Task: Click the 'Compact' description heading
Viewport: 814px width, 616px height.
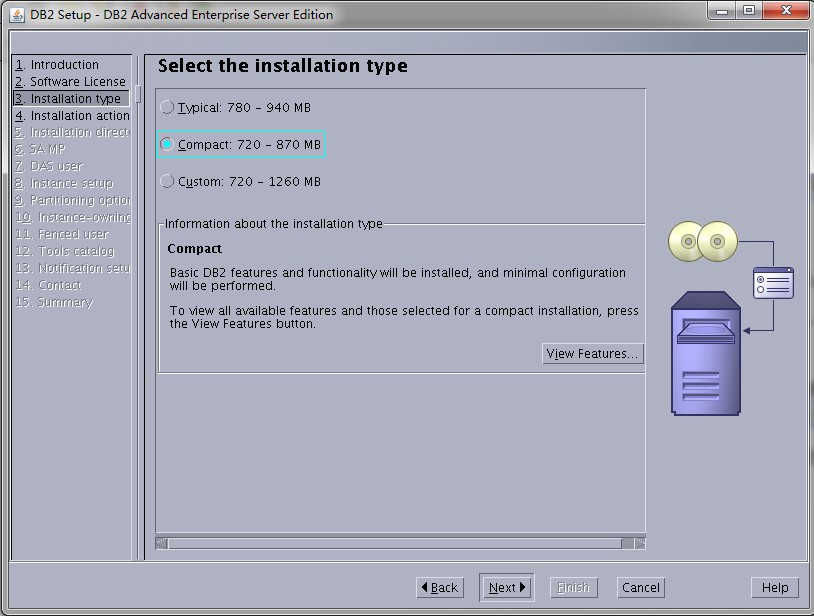Action: 194,249
